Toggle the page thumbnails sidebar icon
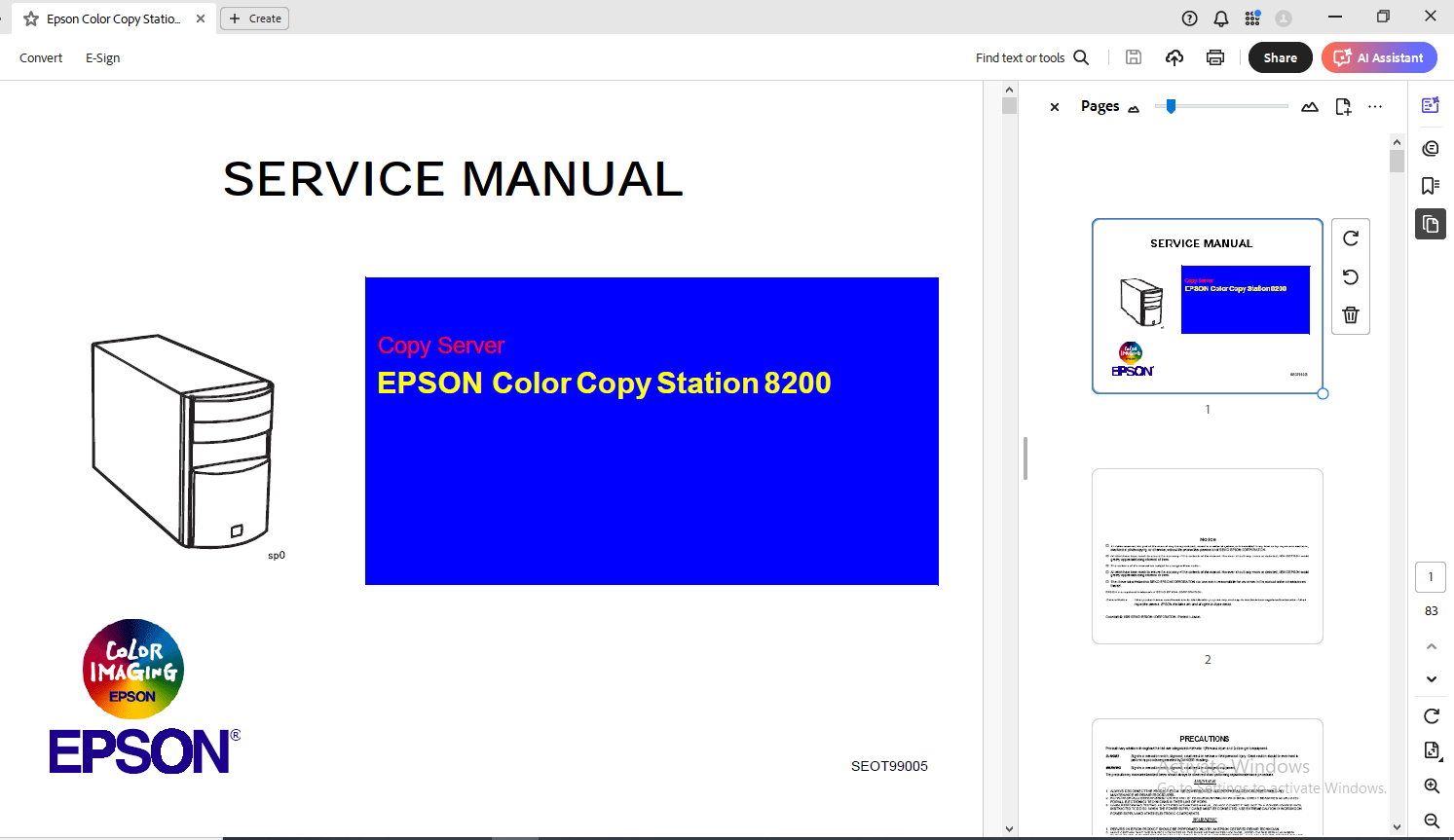 [x=1431, y=224]
